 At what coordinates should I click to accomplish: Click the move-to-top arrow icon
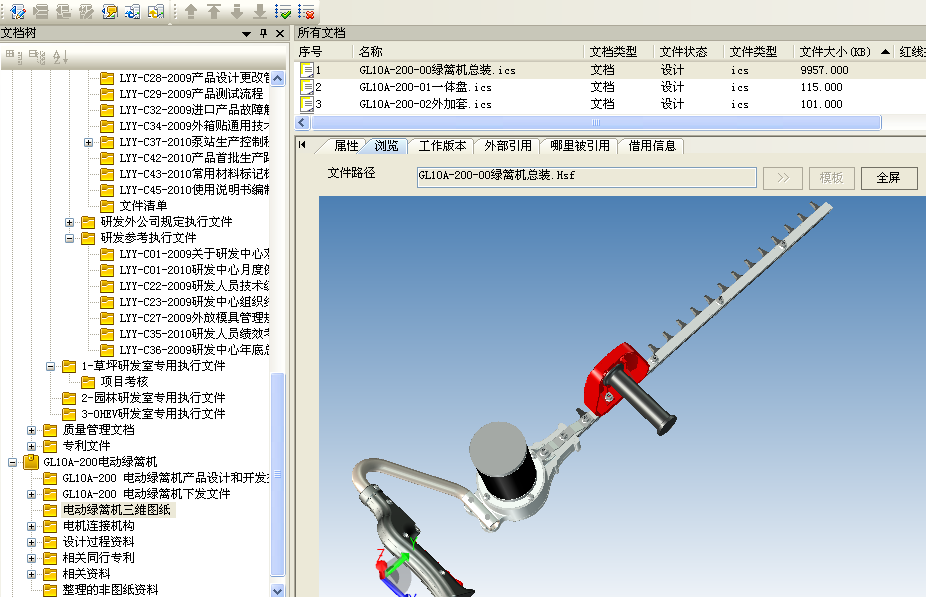coord(214,12)
